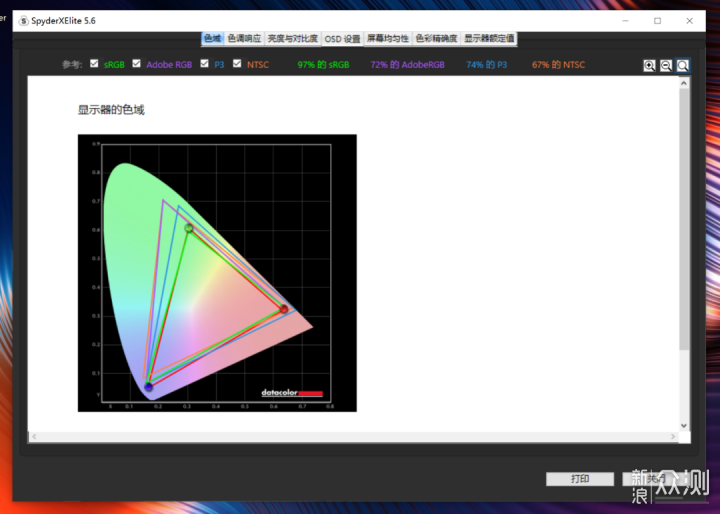Image resolution: width=720 pixels, height=514 pixels.
Task: Click the vertical scrollbar up arrow
Action: click(x=684, y=83)
